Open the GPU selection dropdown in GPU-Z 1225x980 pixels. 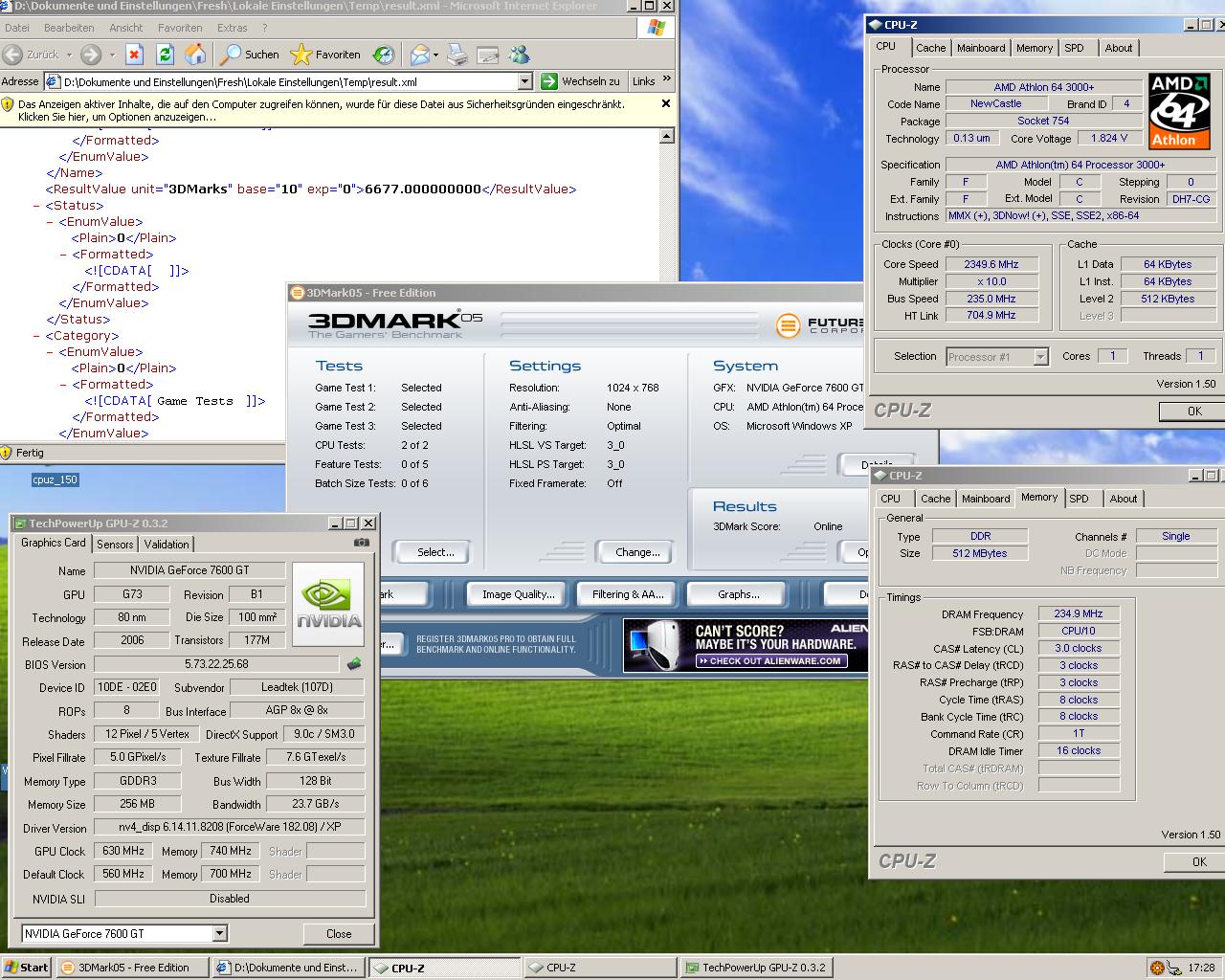pyautogui.click(x=220, y=933)
